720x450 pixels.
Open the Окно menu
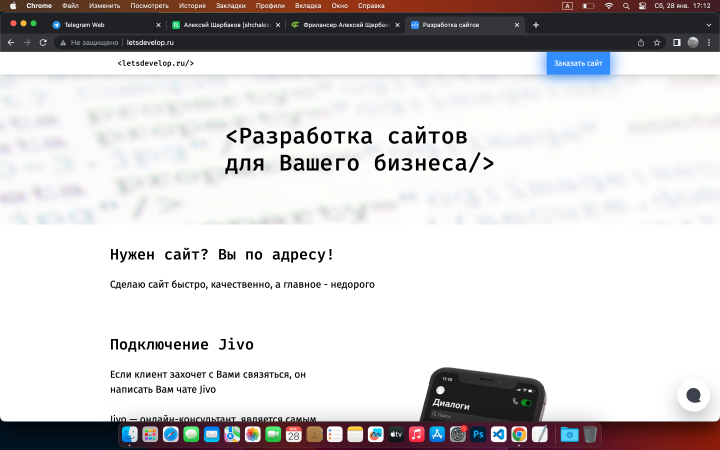339,6
